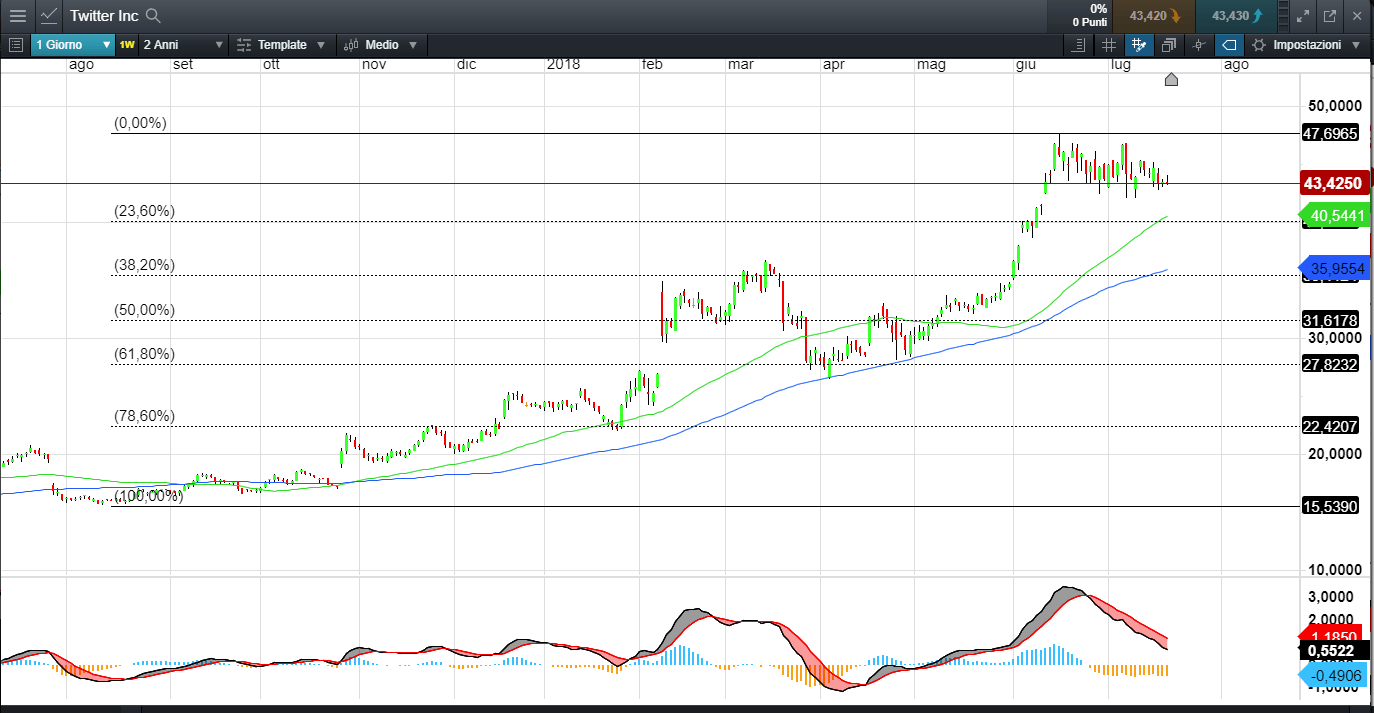Click the fullscreen expand arrows icon
Screen dimensions: 1374x713
point(1302,16)
